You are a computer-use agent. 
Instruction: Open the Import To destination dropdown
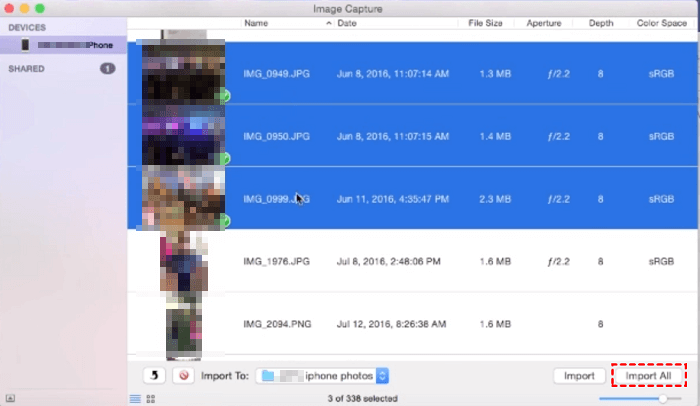(x=322, y=376)
